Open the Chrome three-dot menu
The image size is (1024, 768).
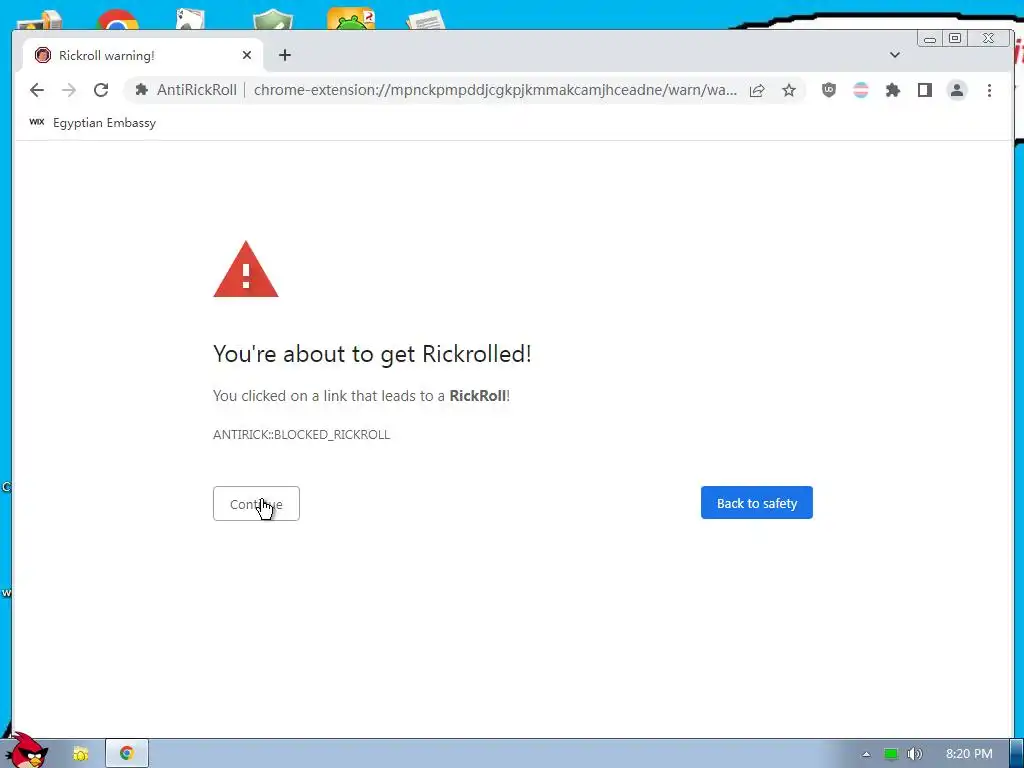tap(989, 90)
